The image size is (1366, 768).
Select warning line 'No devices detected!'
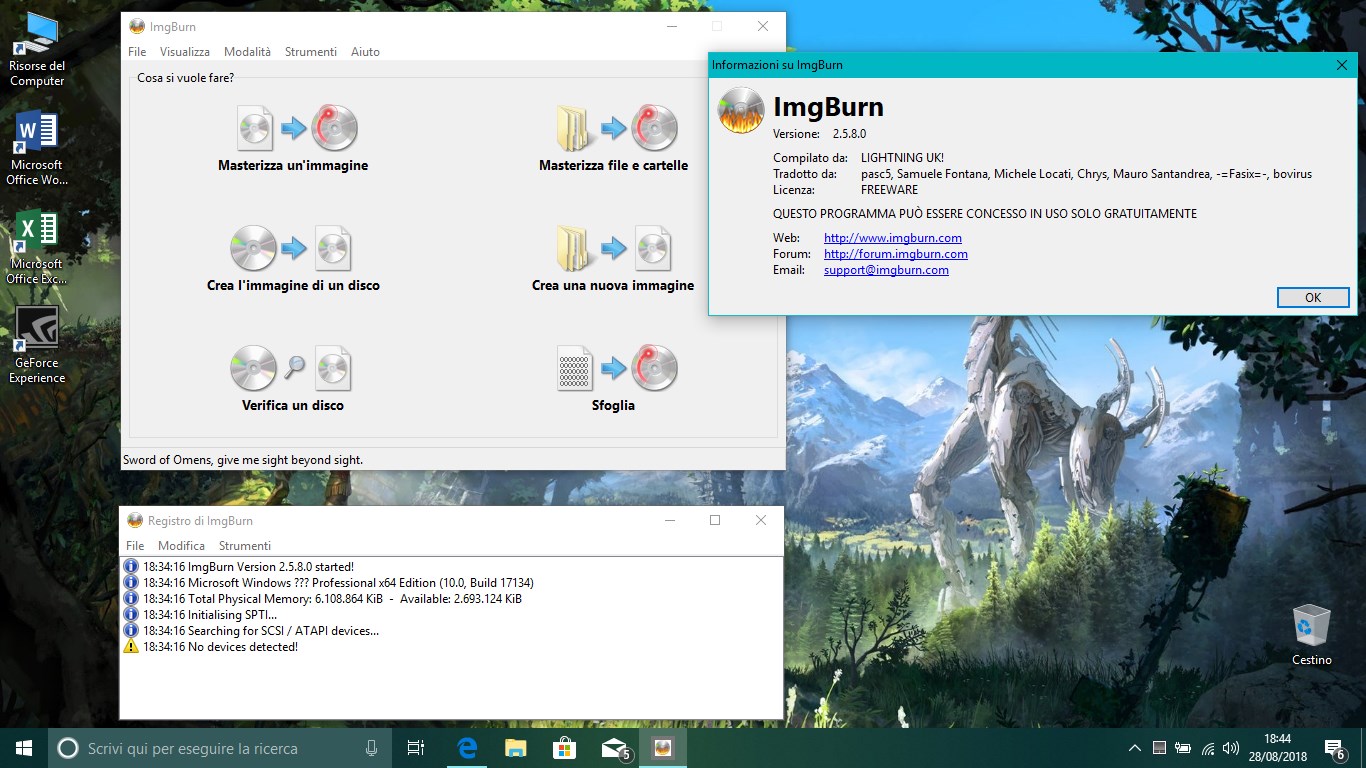click(220, 647)
